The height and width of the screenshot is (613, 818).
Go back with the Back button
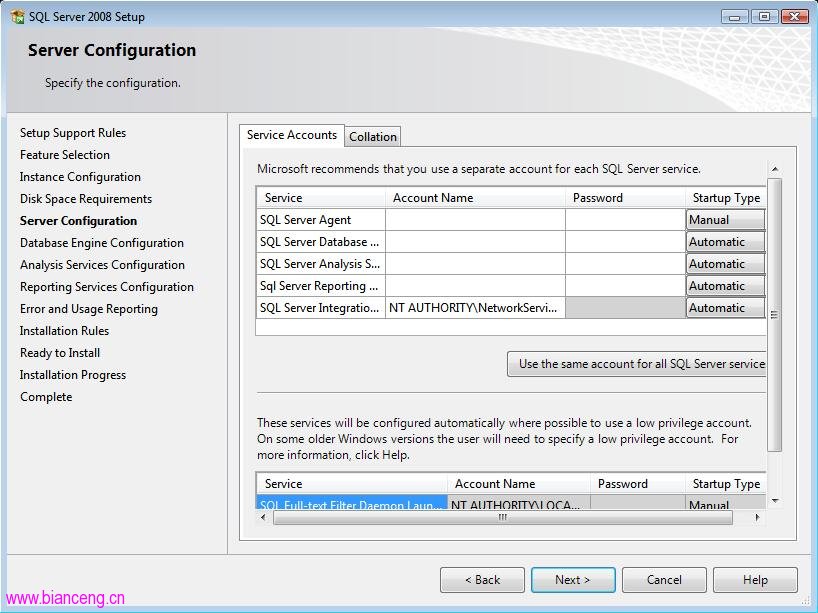click(482, 580)
